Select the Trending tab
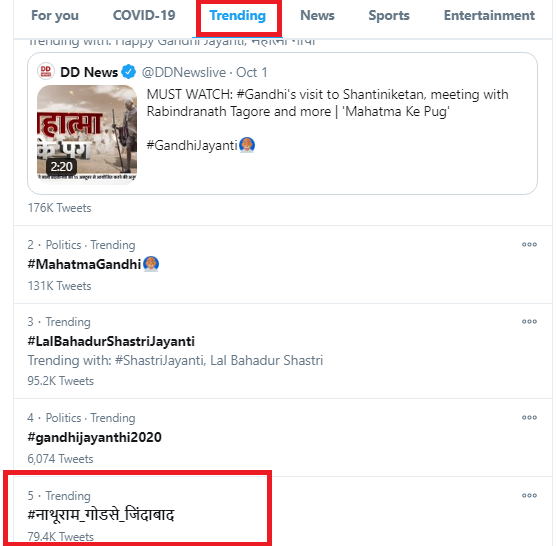This screenshot has height=546, width=557. 238,16
